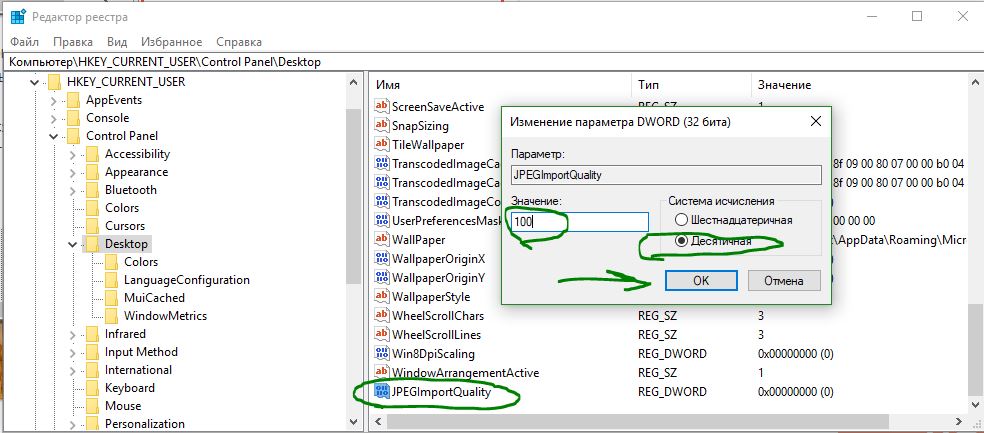Viewport: 984px width, 433px height.
Task: Collapse the HKEY_CURRENT_USER tree node
Action: click(34, 82)
